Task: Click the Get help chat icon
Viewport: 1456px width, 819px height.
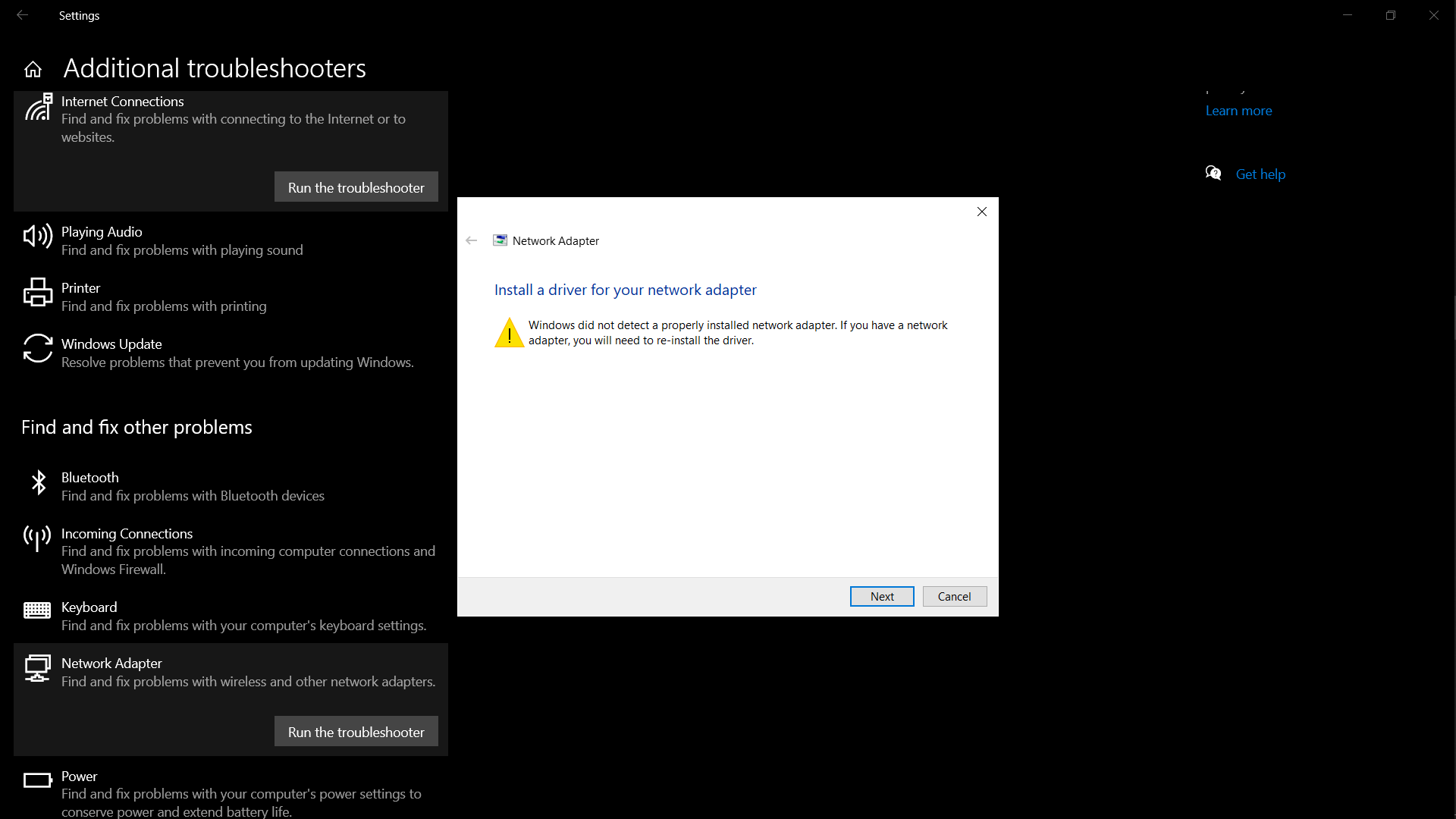Action: (1213, 174)
